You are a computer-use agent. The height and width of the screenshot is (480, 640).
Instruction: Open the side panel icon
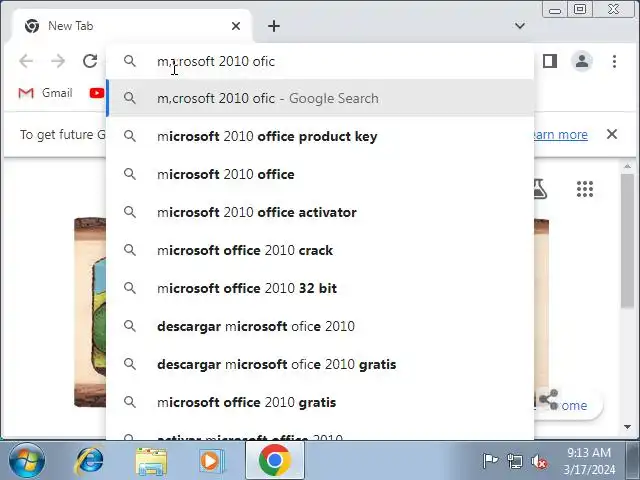click(x=550, y=61)
